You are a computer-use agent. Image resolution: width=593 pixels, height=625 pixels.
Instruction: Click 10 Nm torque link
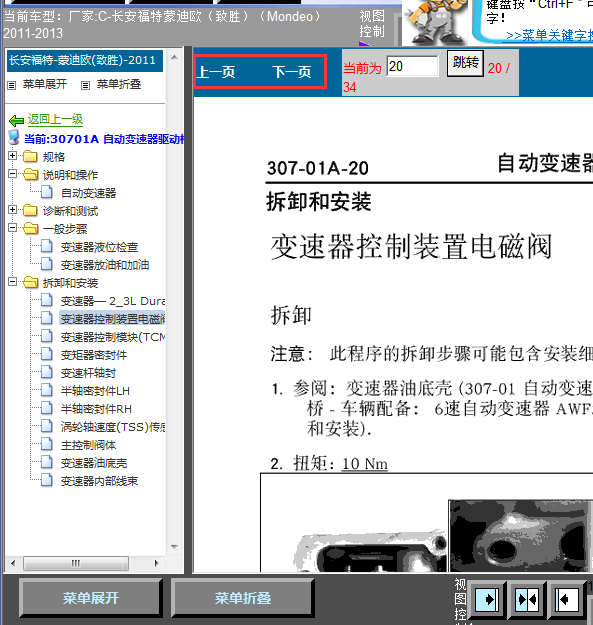(365, 464)
